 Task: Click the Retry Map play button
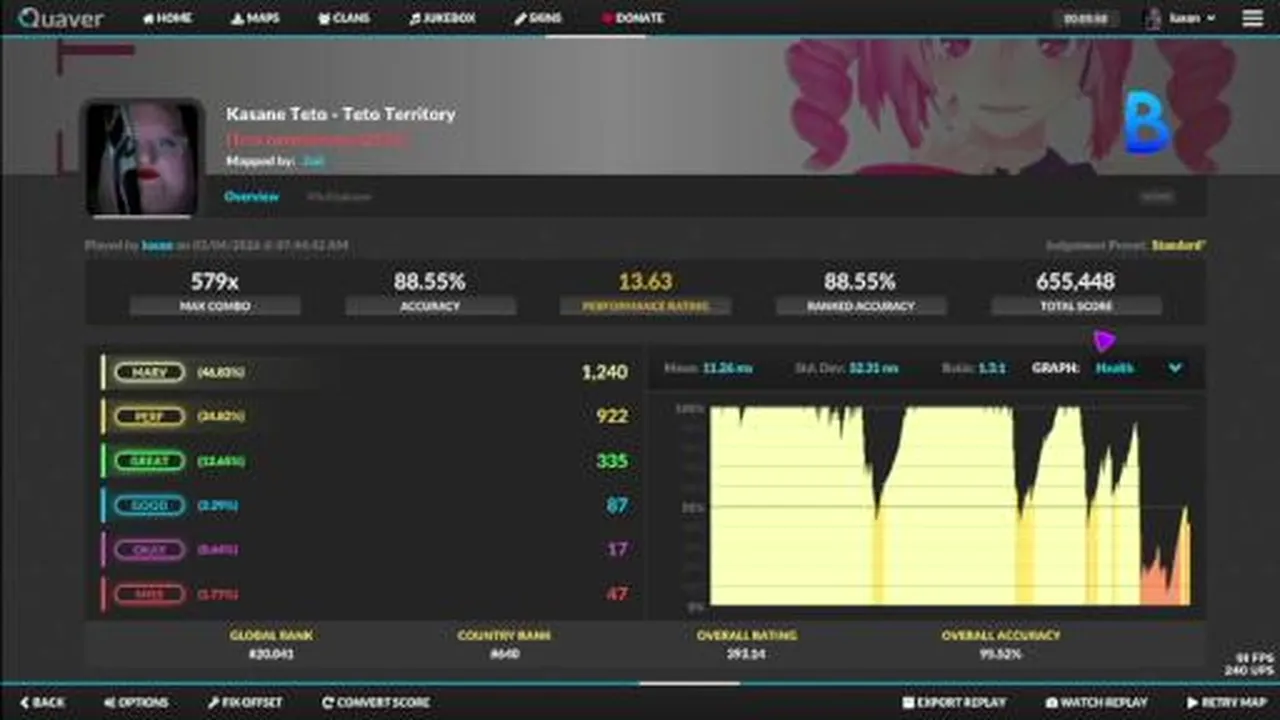pos(1227,703)
